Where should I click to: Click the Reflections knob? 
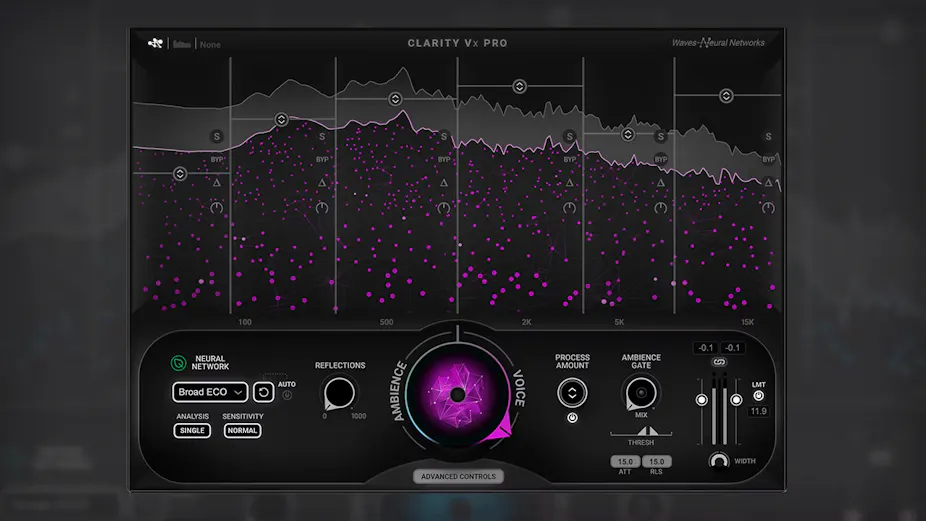pyautogui.click(x=339, y=393)
